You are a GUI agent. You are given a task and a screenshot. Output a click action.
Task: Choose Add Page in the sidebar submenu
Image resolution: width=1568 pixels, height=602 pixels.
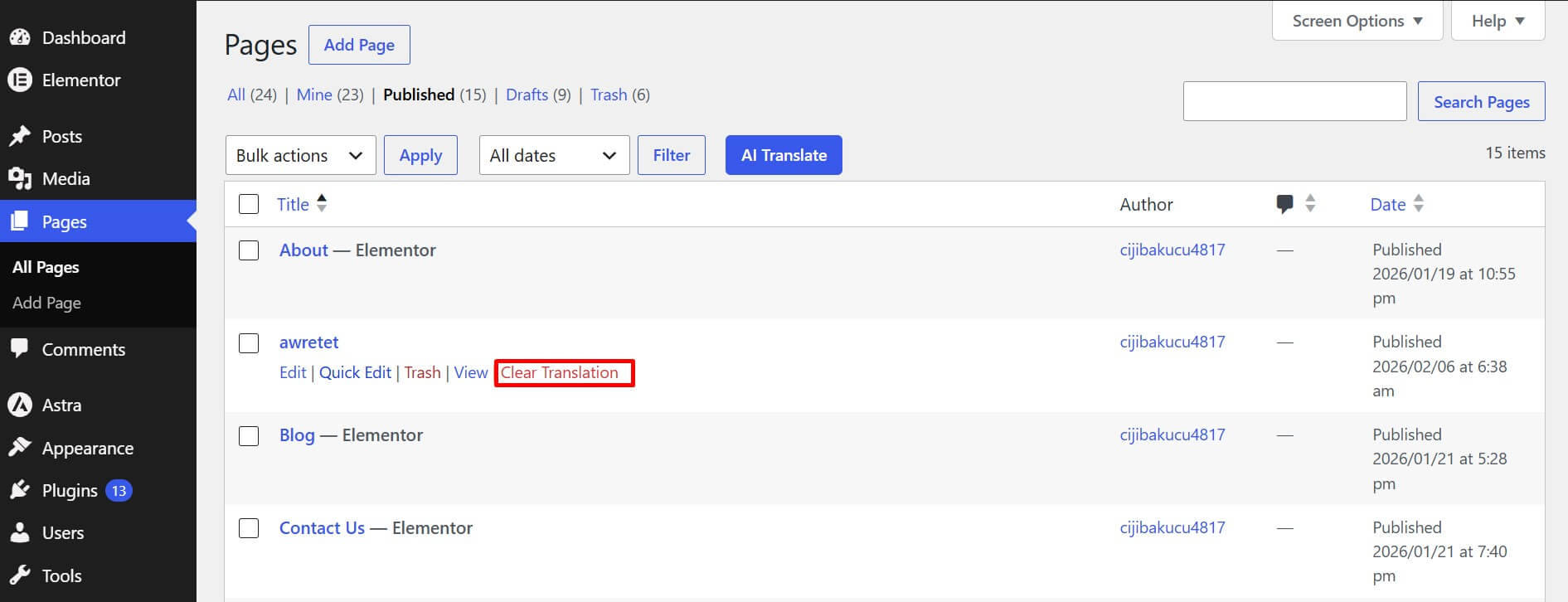pos(46,303)
